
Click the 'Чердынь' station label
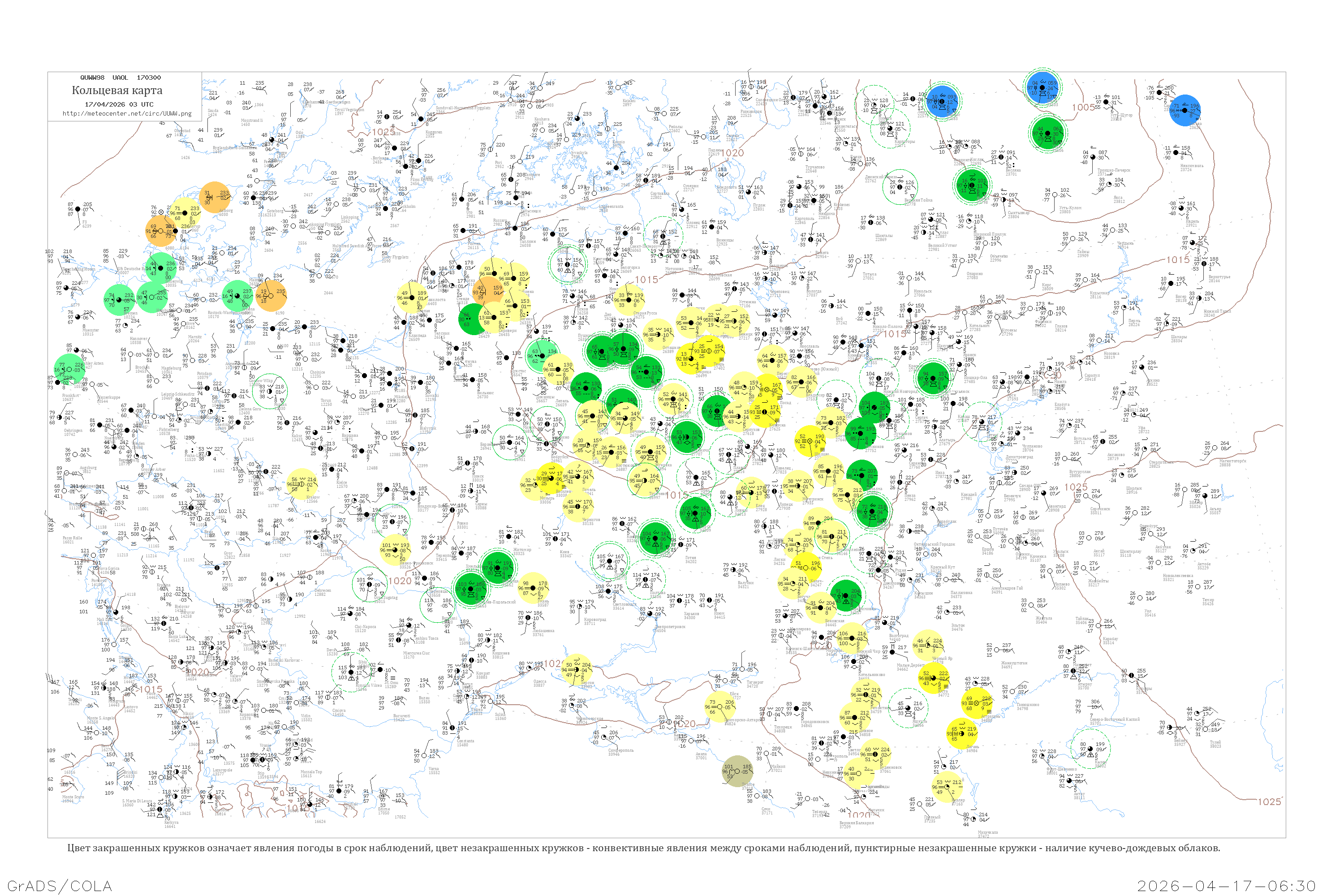[1125, 243]
